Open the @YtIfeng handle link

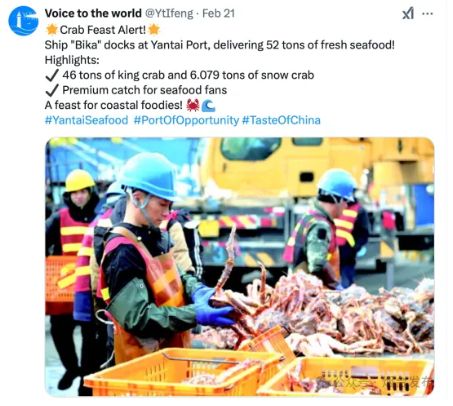pyautogui.click(x=169, y=14)
